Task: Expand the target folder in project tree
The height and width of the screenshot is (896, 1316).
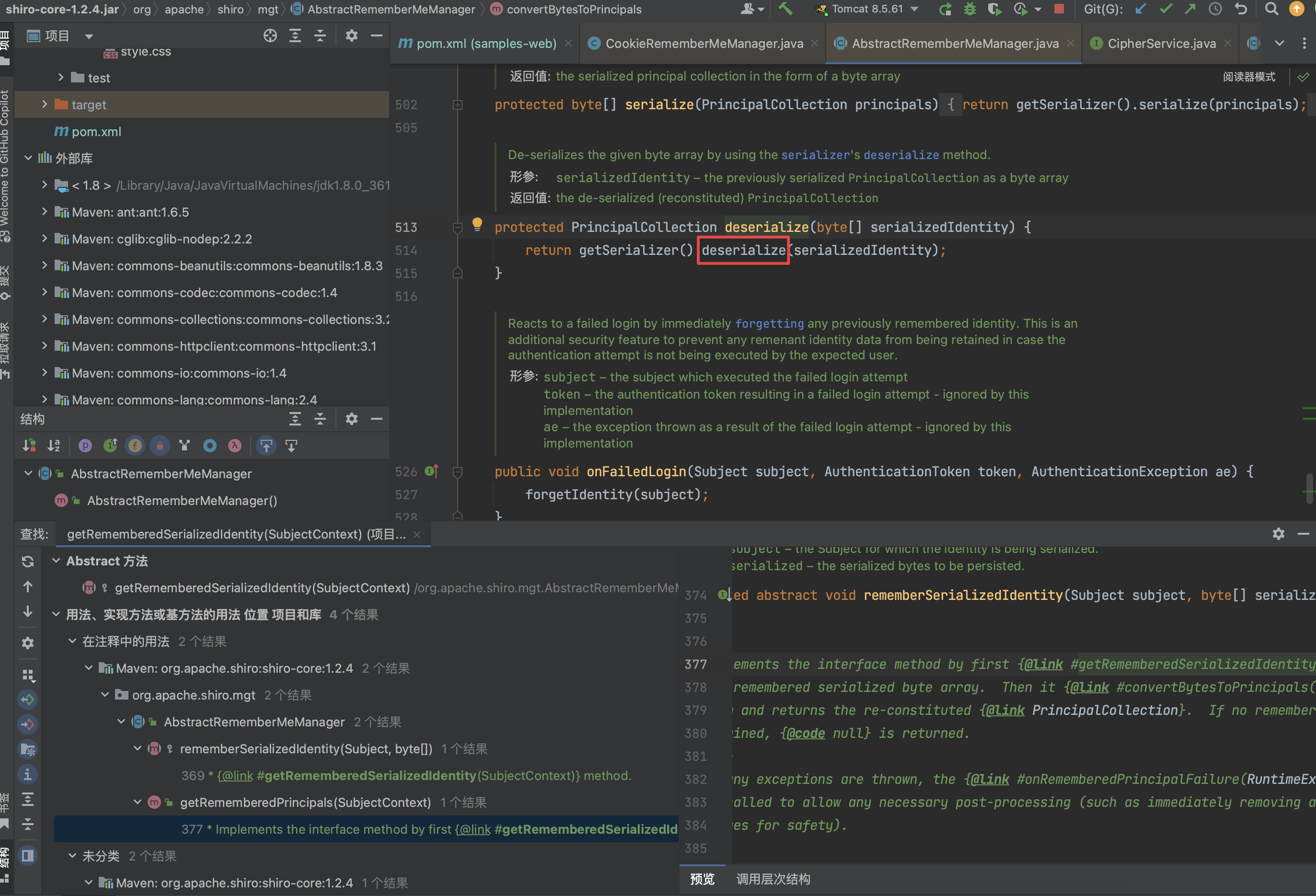Action: [45, 104]
